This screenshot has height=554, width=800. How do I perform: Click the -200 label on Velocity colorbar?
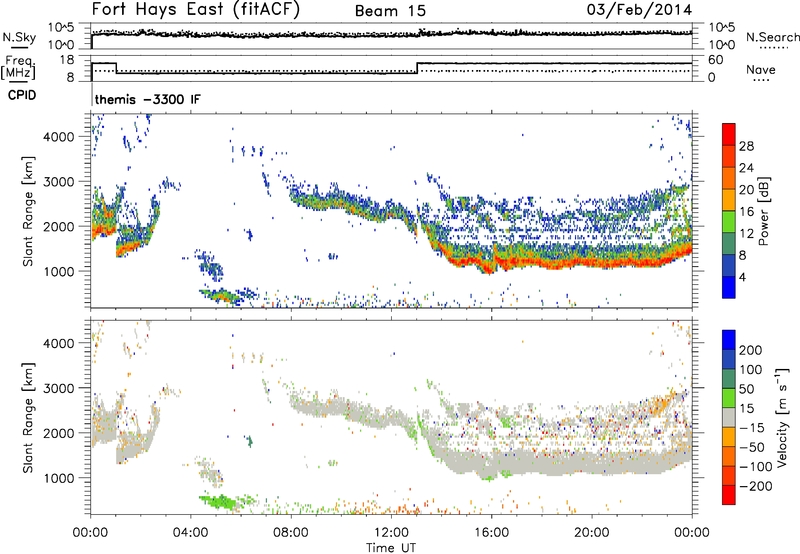(756, 486)
